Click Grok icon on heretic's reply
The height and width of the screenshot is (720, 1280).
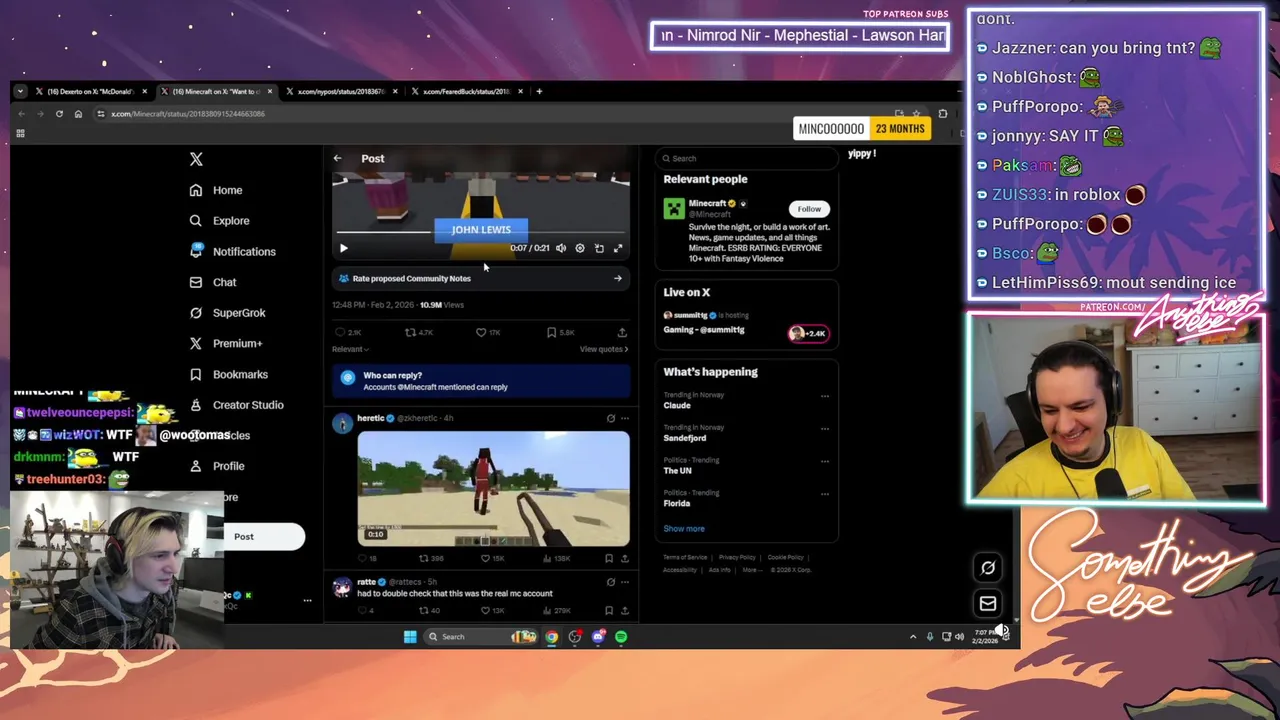611,418
